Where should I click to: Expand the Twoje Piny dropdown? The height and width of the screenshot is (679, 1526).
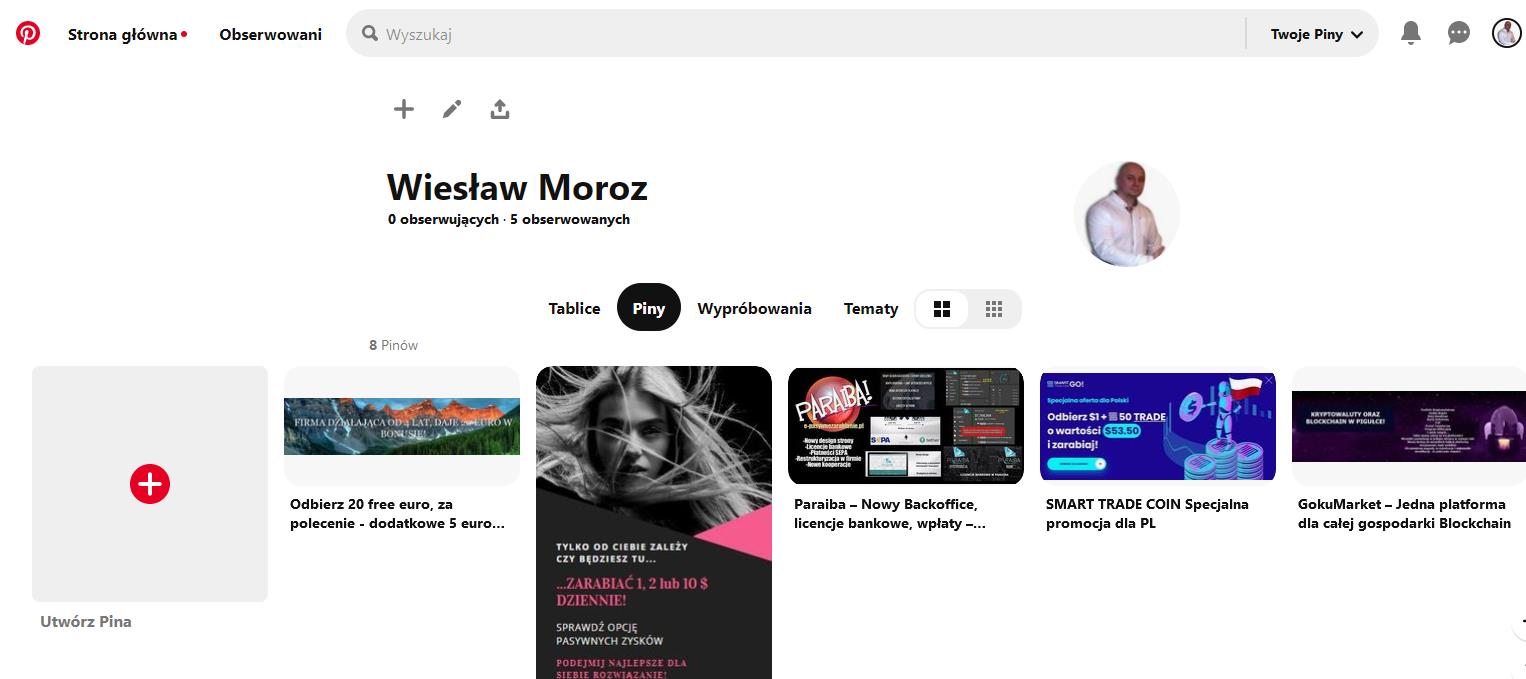point(1317,34)
